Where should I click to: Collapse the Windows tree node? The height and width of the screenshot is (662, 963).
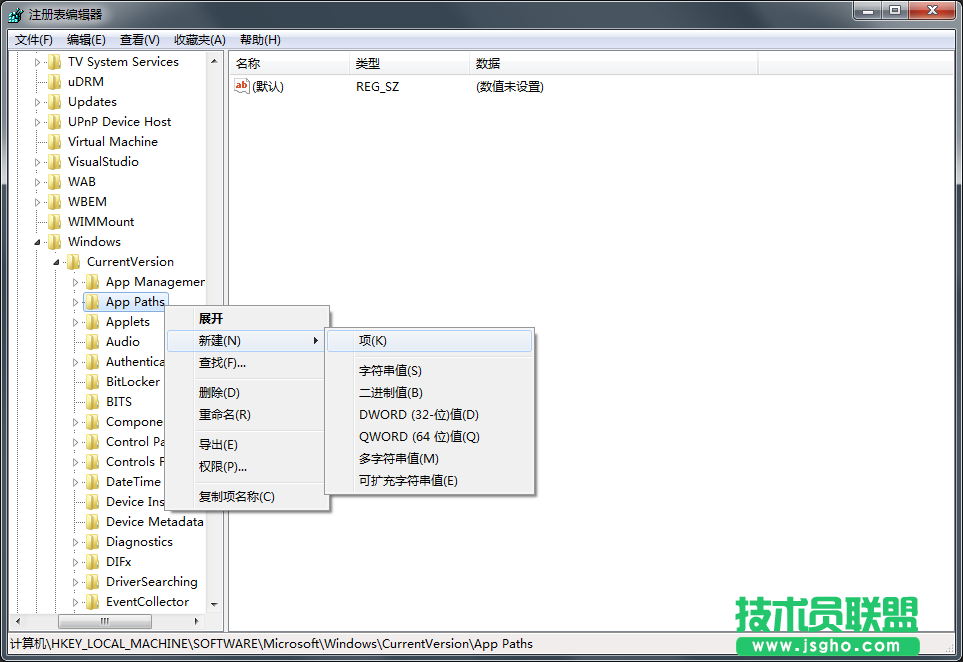click(38, 241)
